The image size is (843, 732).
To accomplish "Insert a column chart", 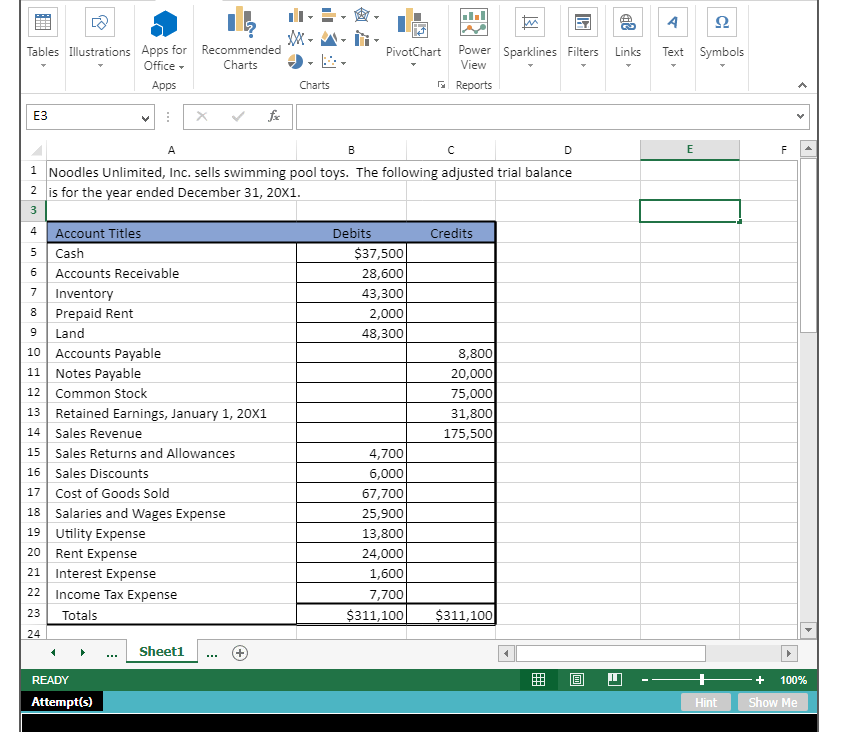I will pyautogui.click(x=294, y=15).
